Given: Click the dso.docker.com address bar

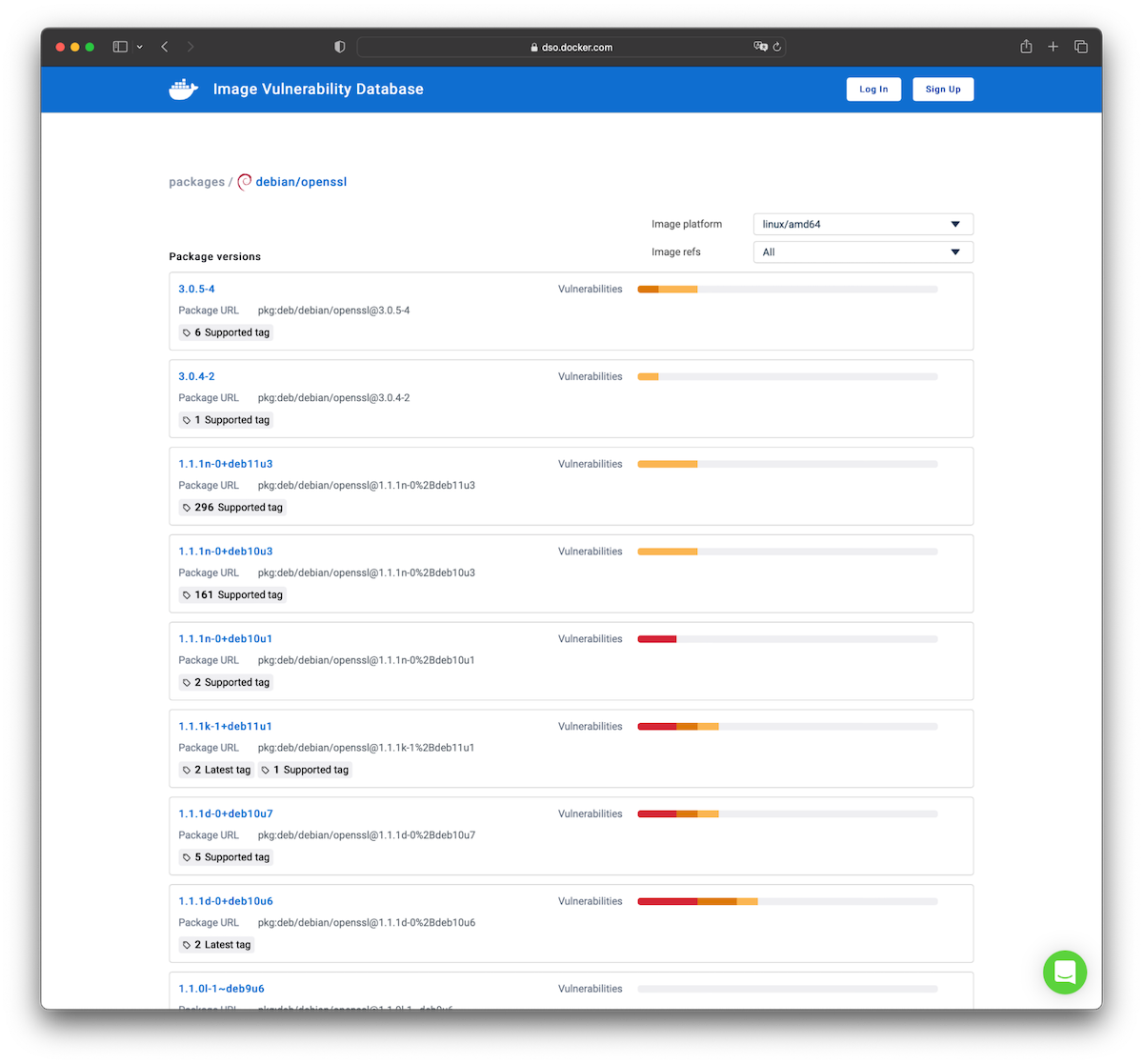Looking at the screenshot, I should point(571,47).
